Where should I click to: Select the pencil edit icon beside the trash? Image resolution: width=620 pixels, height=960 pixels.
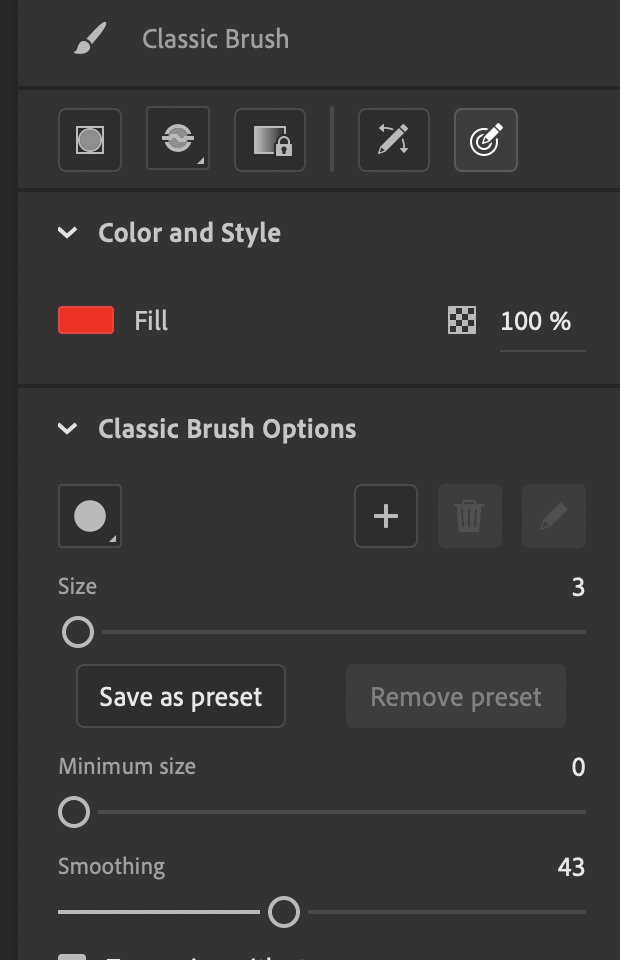pos(554,516)
